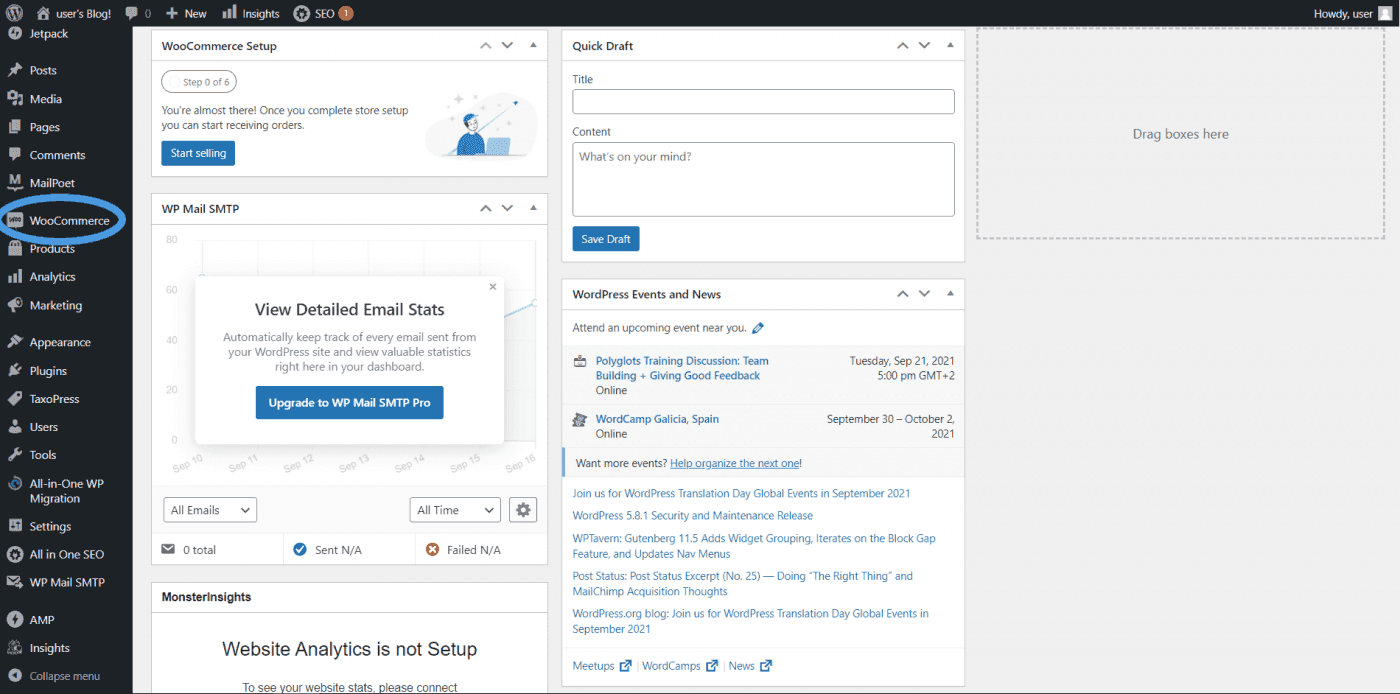Click the What's on your mind content box
Screen dimensions: 1400x694
coord(763,179)
